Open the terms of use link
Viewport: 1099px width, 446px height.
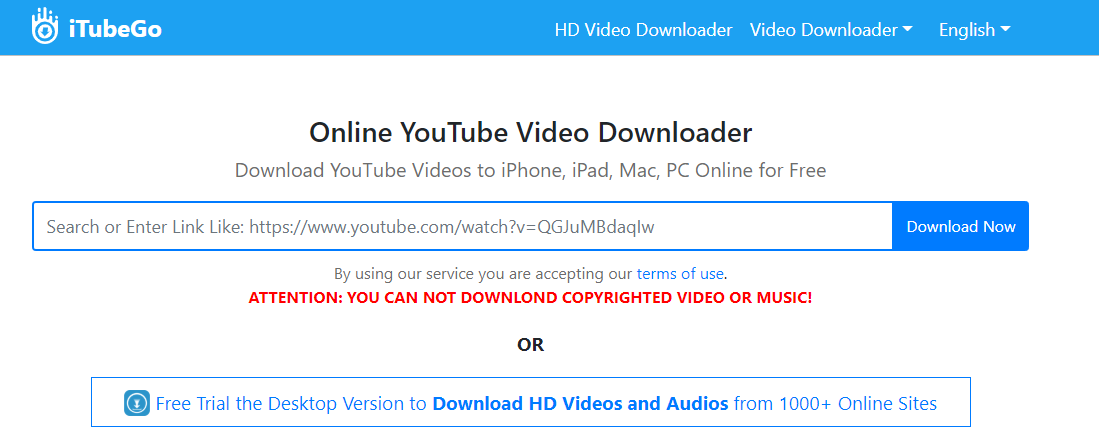[x=679, y=273]
